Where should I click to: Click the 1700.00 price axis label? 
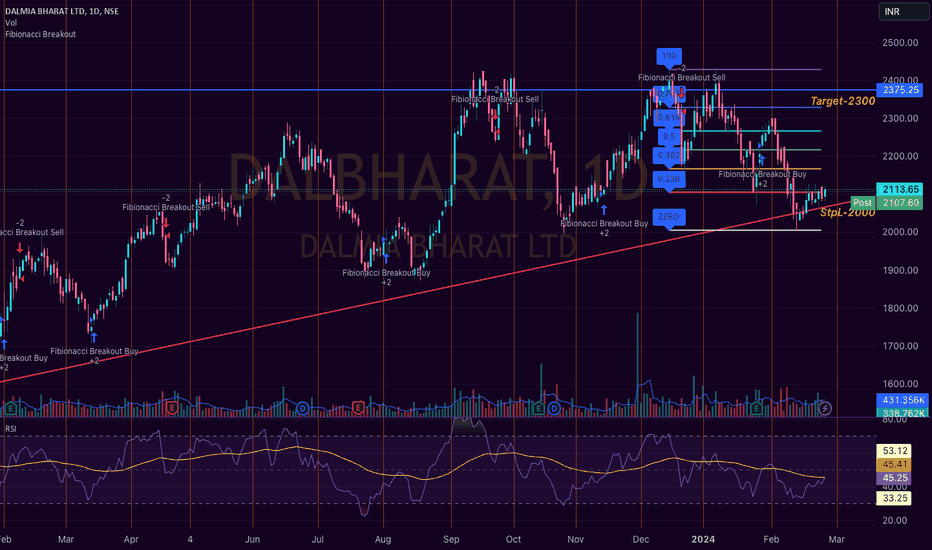pos(900,346)
